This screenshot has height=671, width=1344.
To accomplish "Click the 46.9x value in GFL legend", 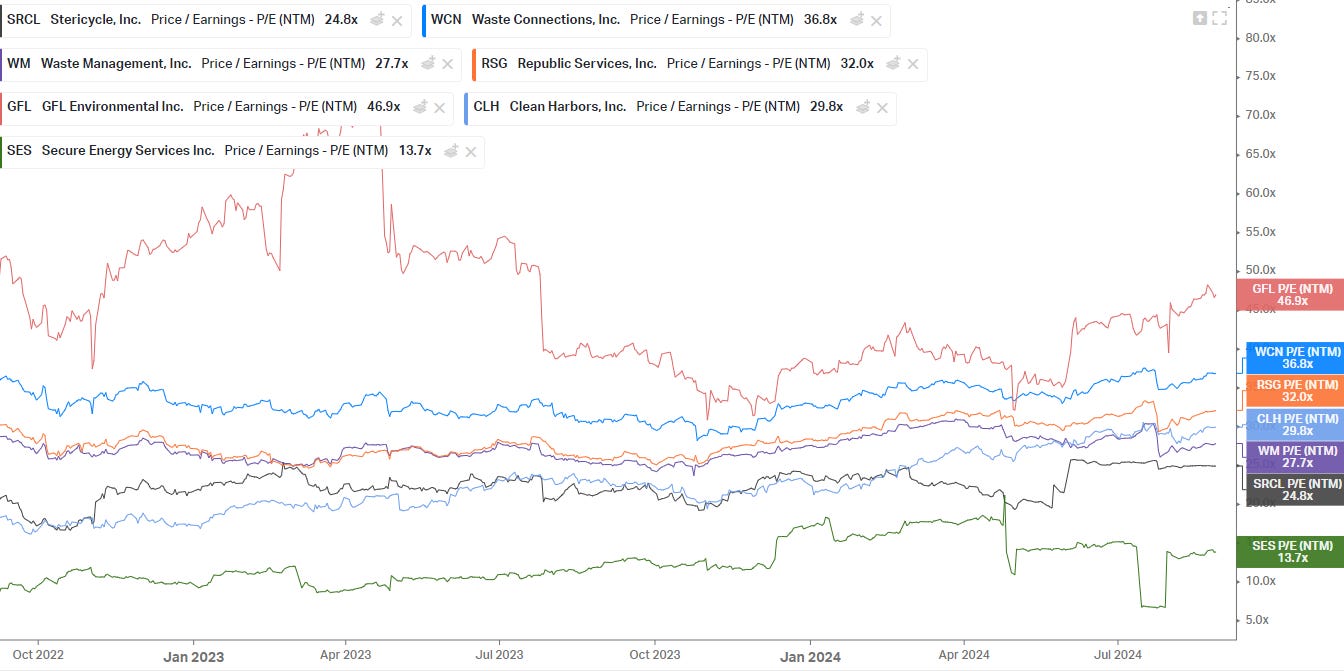I will click(384, 106).
